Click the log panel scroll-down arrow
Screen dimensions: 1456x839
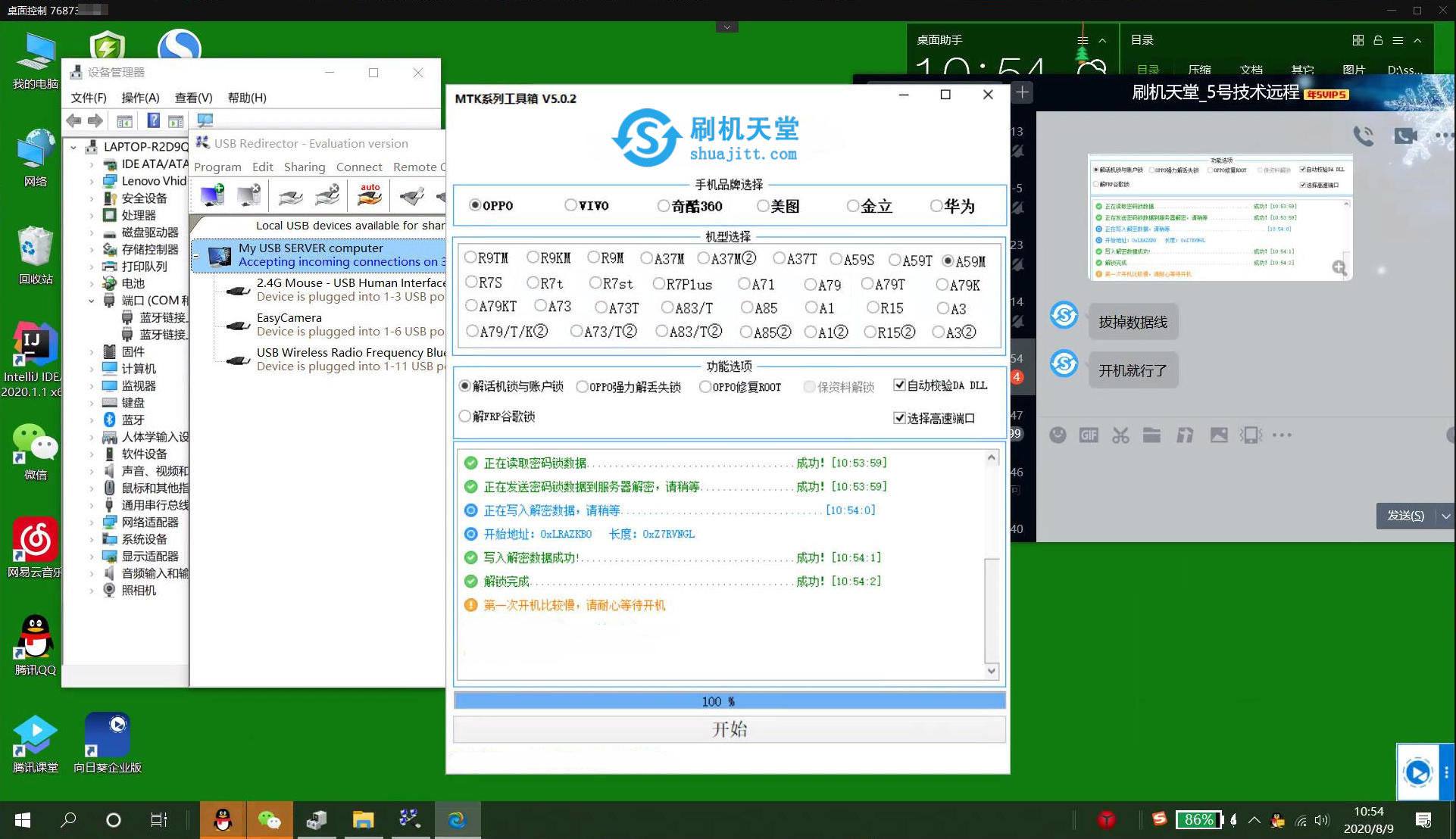992,671
